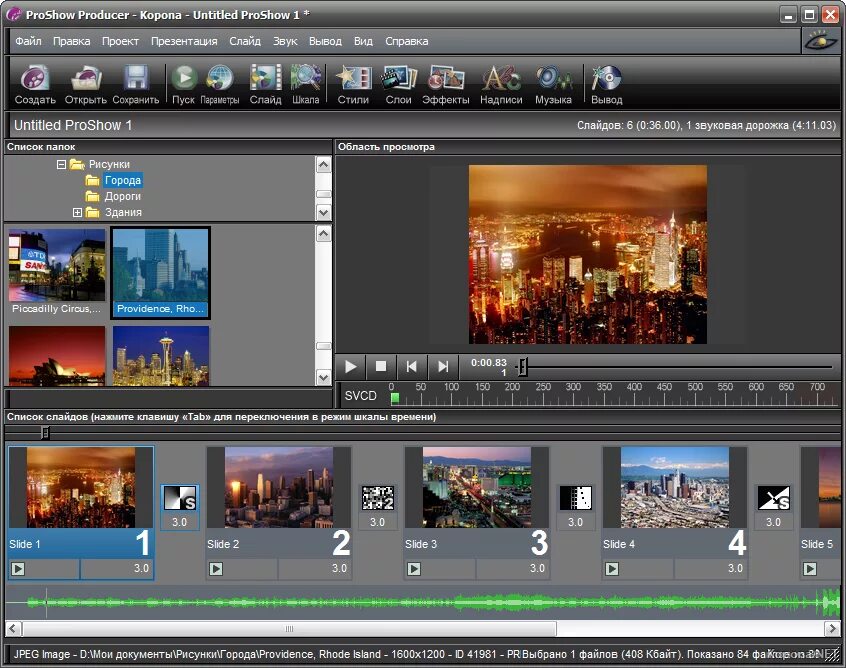Select Piccadilly Circus thumbnail
This screenshot has height=668, width=846.
(57, 271)
